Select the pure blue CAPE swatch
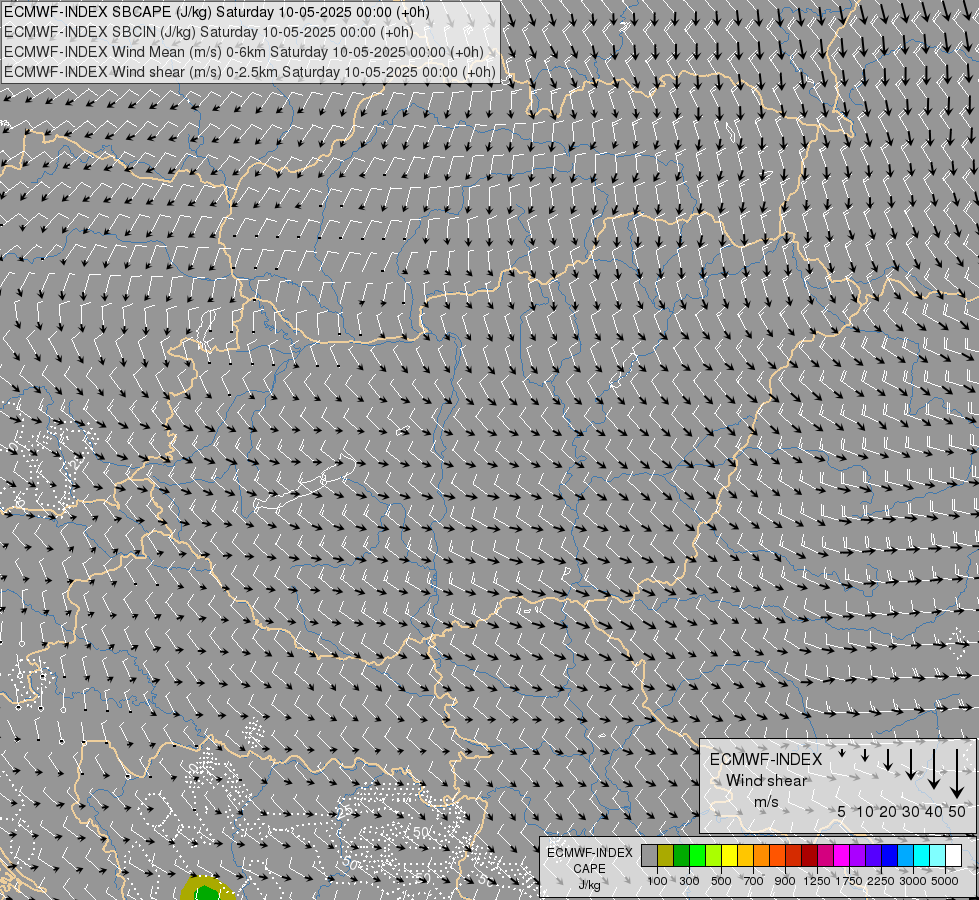This screenshot has width=979, height=900. [x=890, y=855]
